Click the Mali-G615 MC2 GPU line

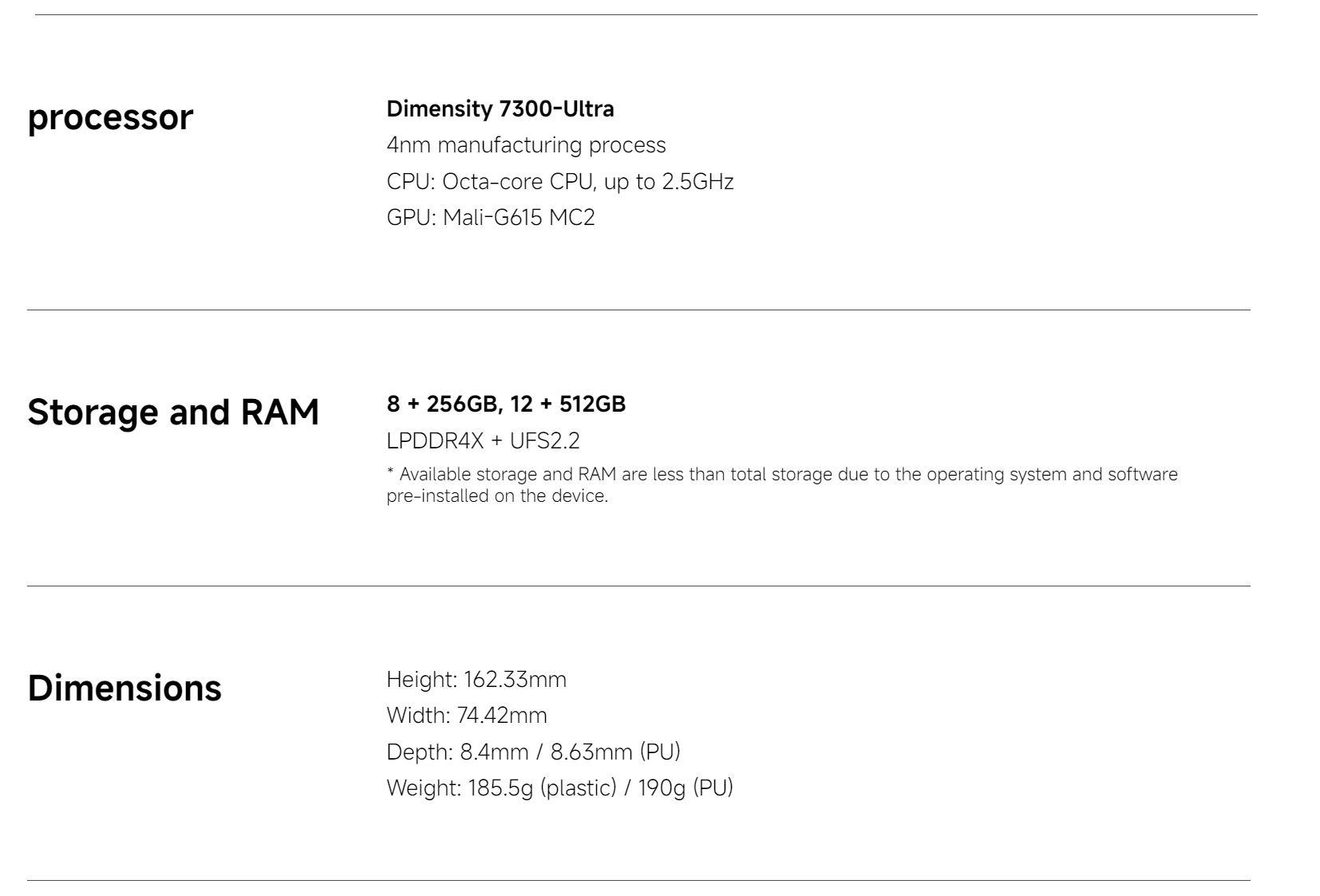tap(491, 218)
